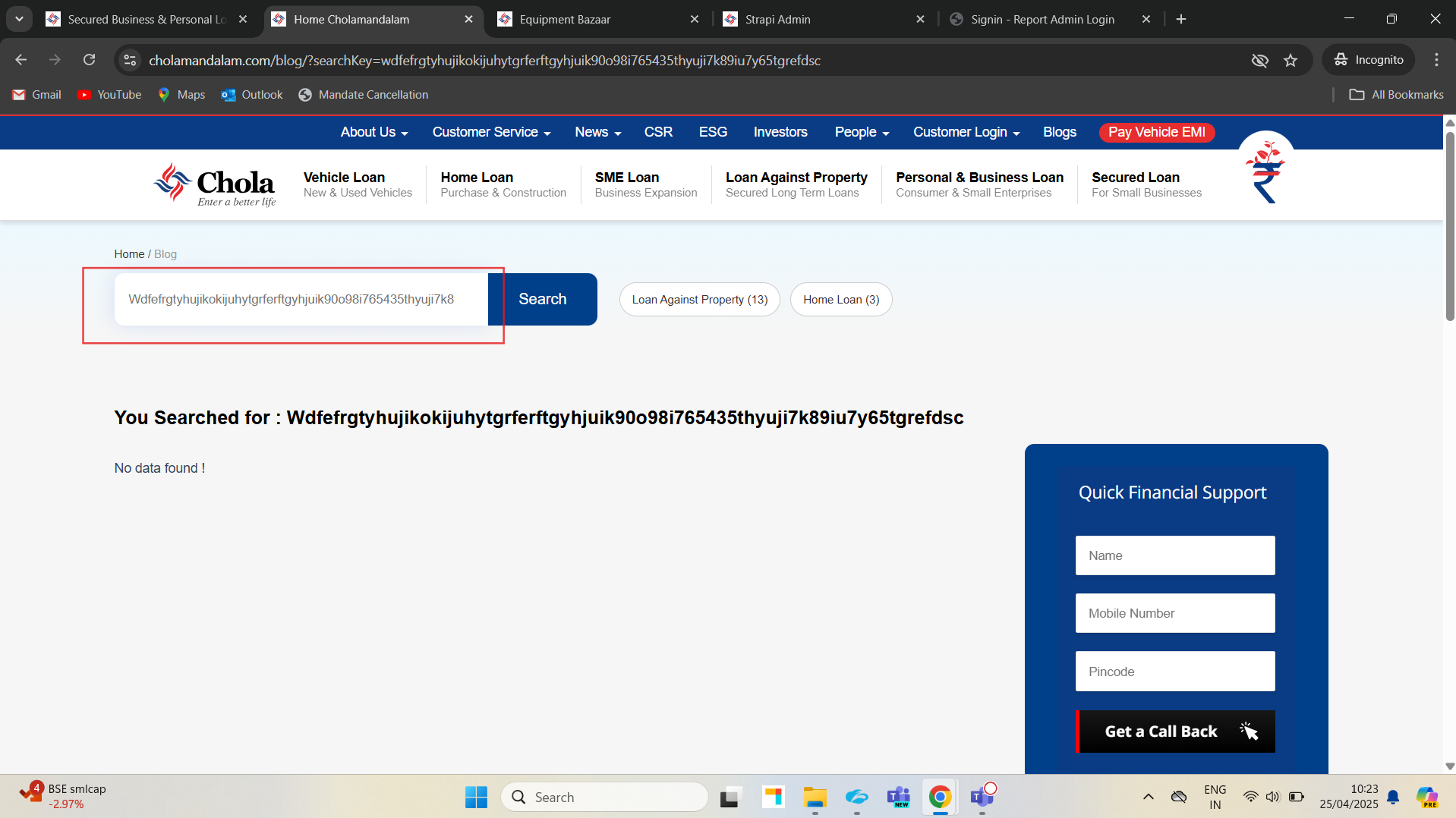
Task: Expand About Us dropdown menu
Action: (374, 132)
